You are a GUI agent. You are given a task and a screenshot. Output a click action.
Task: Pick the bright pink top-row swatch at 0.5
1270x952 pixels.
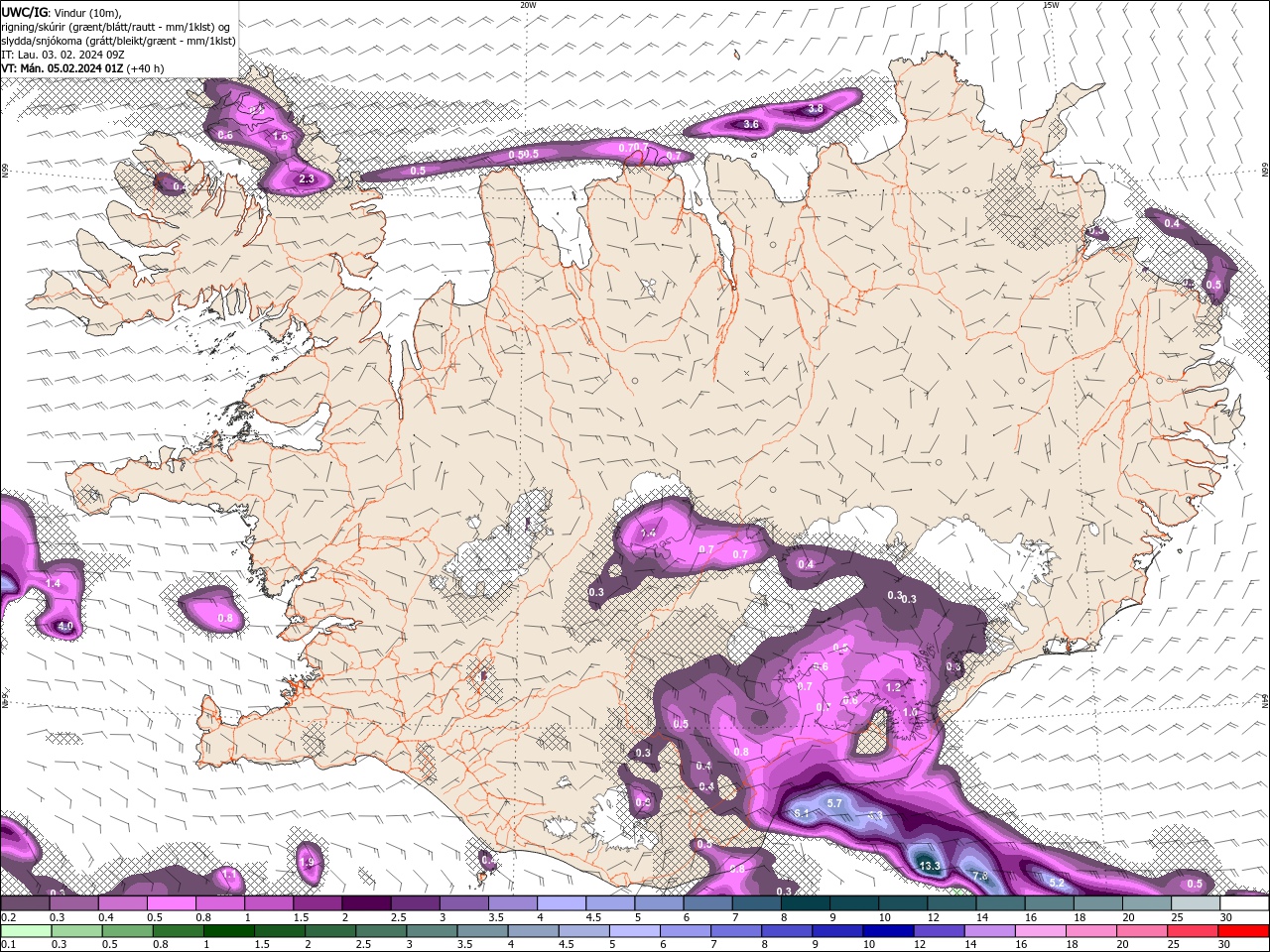pos(171,903)
